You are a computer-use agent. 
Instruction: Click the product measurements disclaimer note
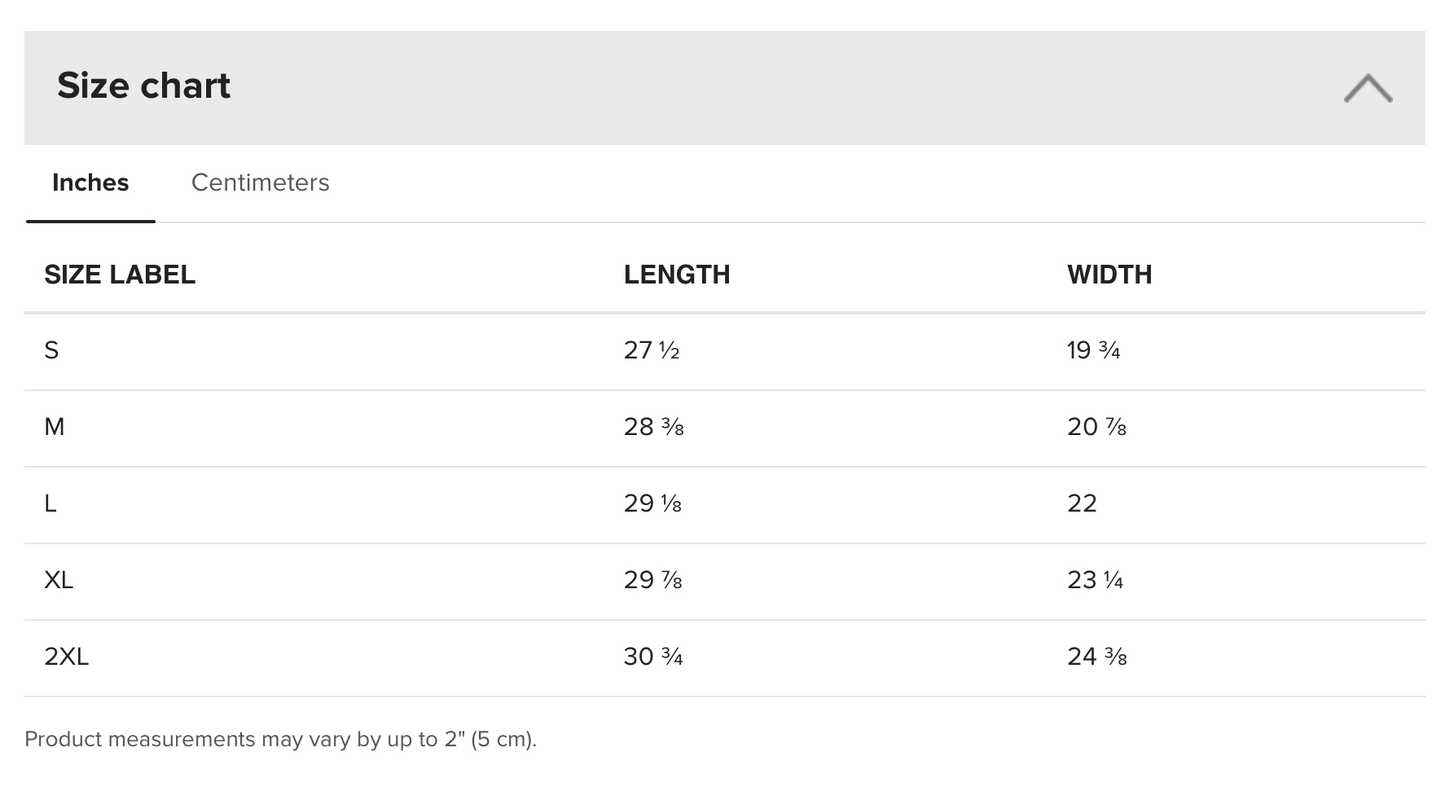coord(280,740)
